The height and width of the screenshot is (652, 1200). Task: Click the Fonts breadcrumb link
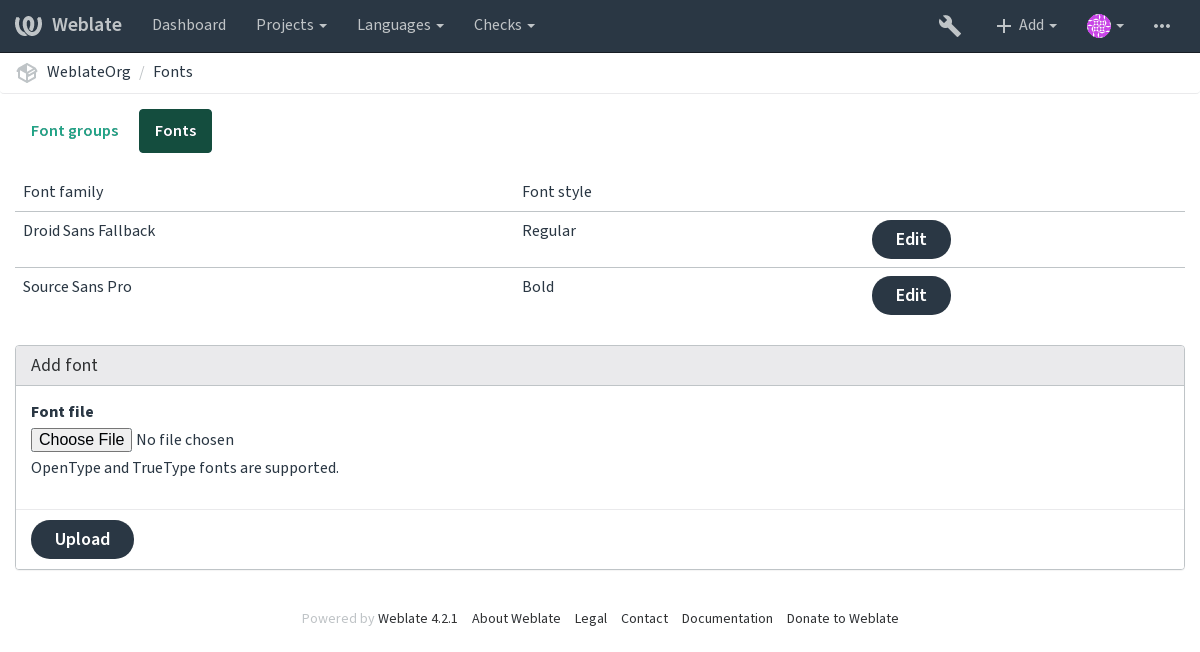coord(174,72)
